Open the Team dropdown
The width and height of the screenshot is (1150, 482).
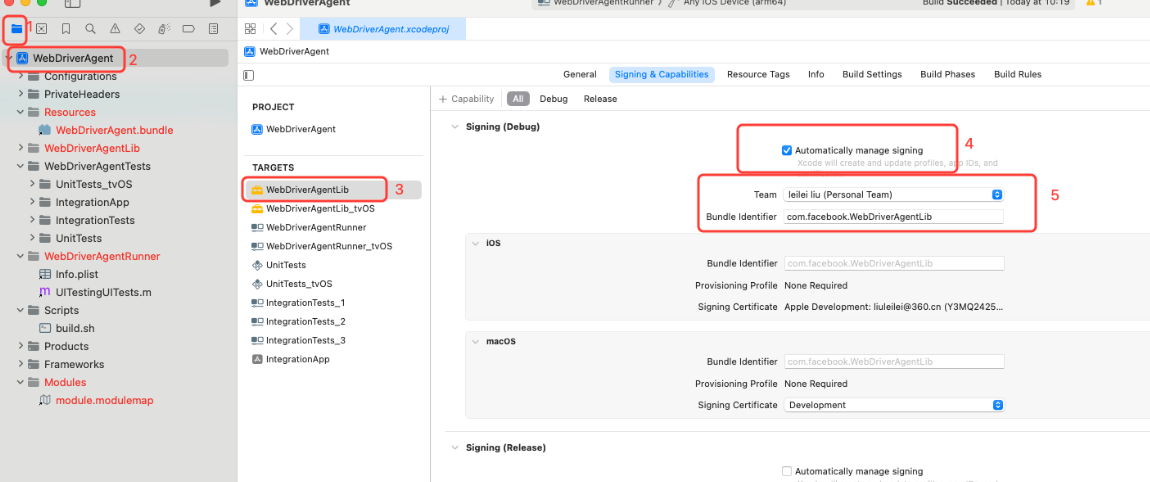tap(893, 194)
